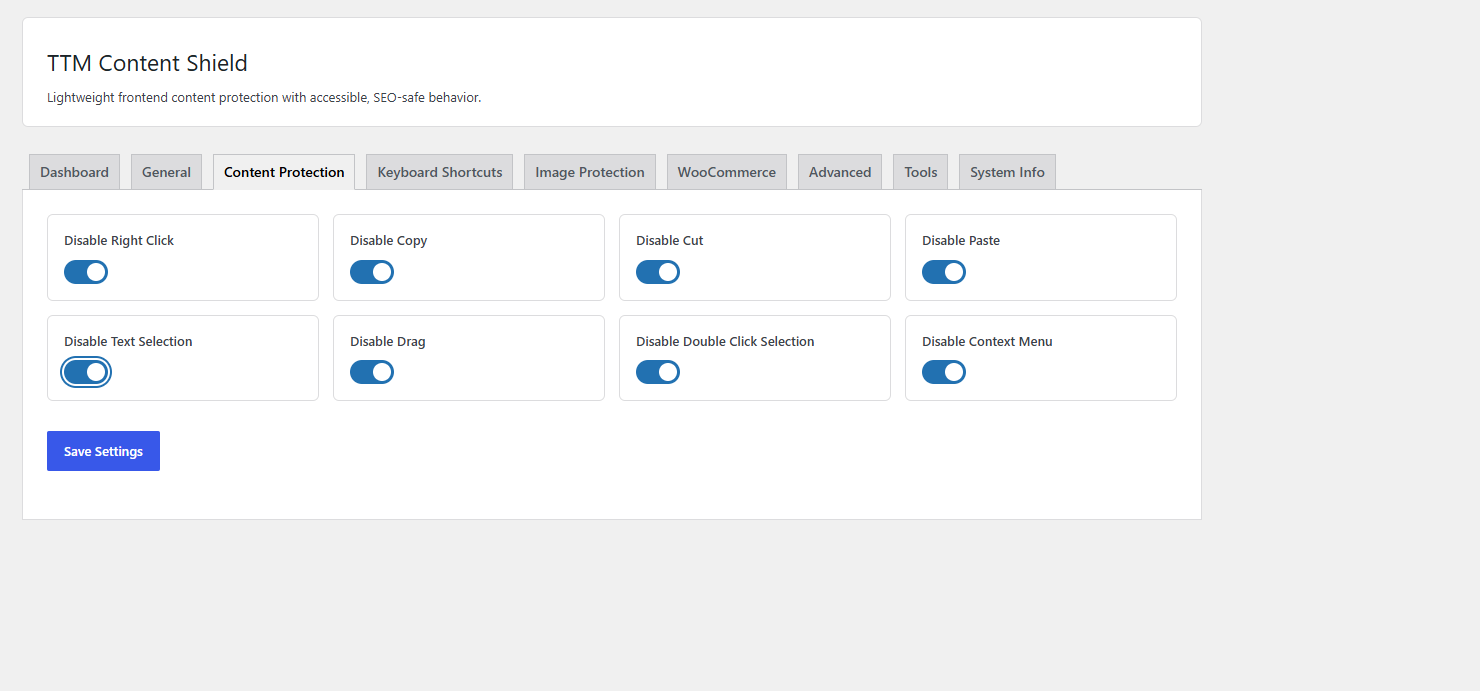Viewport: 1480px width, 691px height.
Task: Click the Disable Paste label
Action: tap(961, 241)
